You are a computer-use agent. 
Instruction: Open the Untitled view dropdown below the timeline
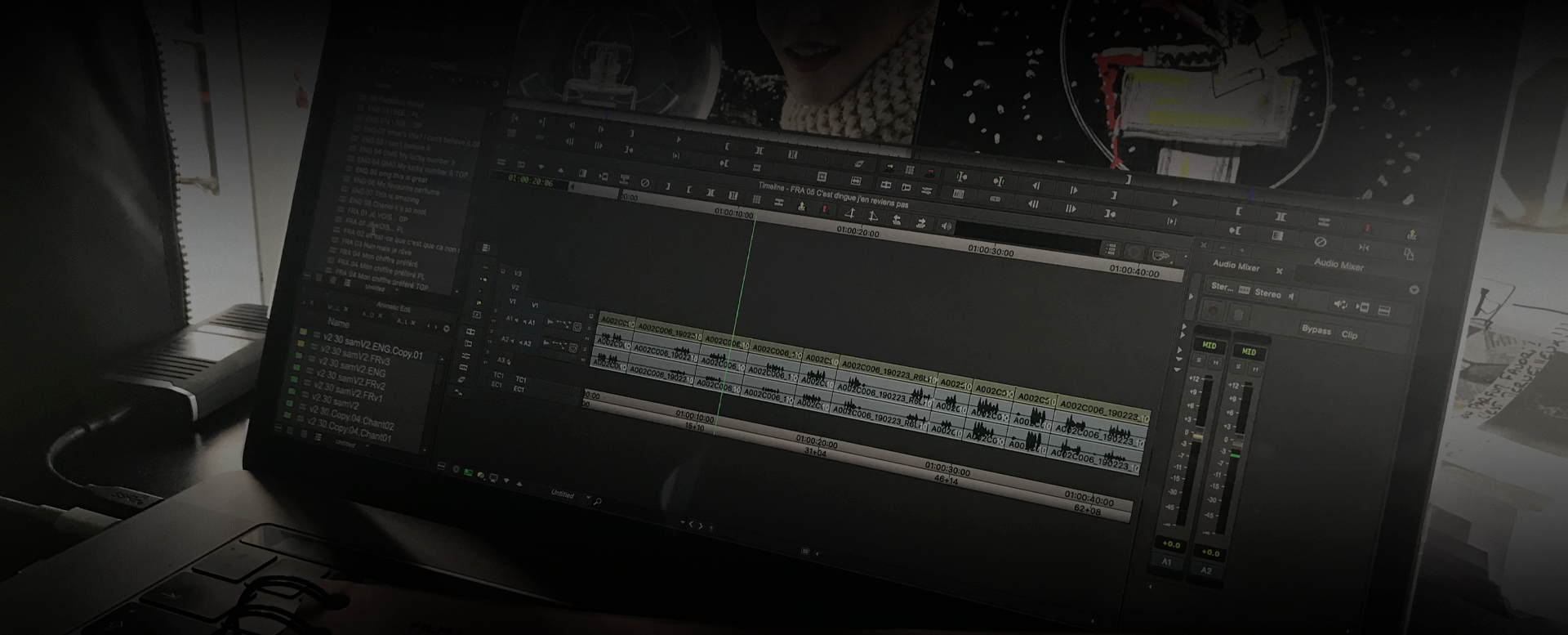point(589,498)
